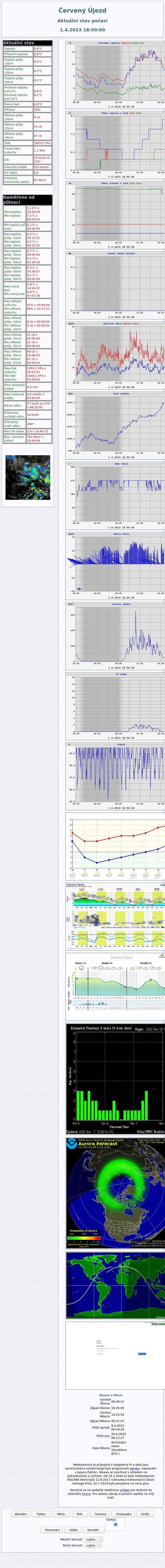165x1568 pixels.
Task: Select the Sluneční záření value 47 W/m²
Action: tap(40, 180)
